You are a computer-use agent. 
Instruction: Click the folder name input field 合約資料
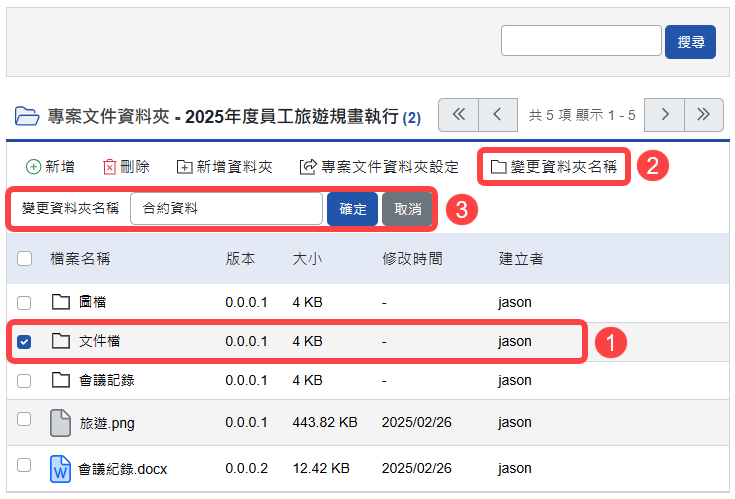(x=226, y=209)
